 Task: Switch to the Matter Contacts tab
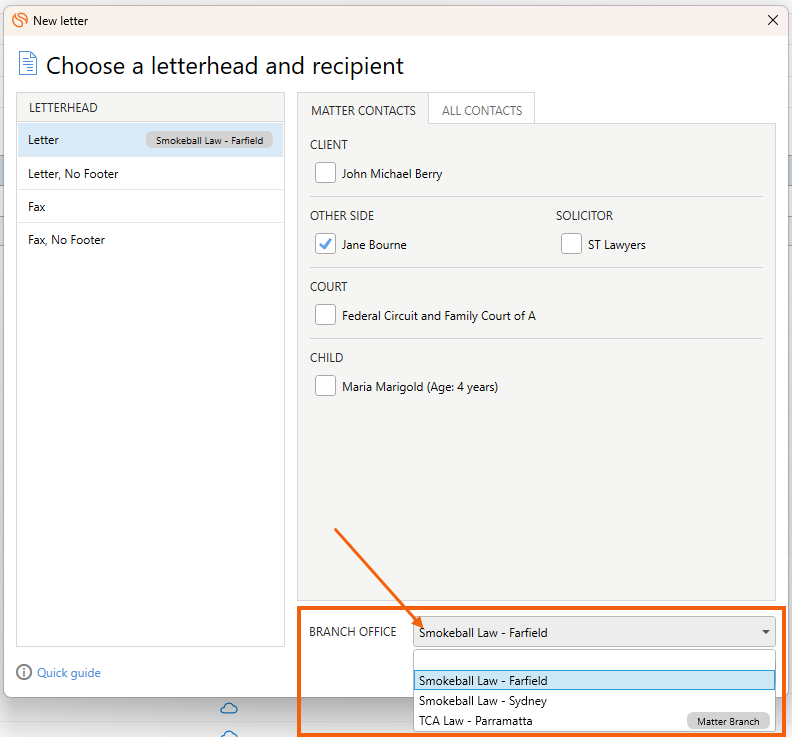click(x=363, y=110)
